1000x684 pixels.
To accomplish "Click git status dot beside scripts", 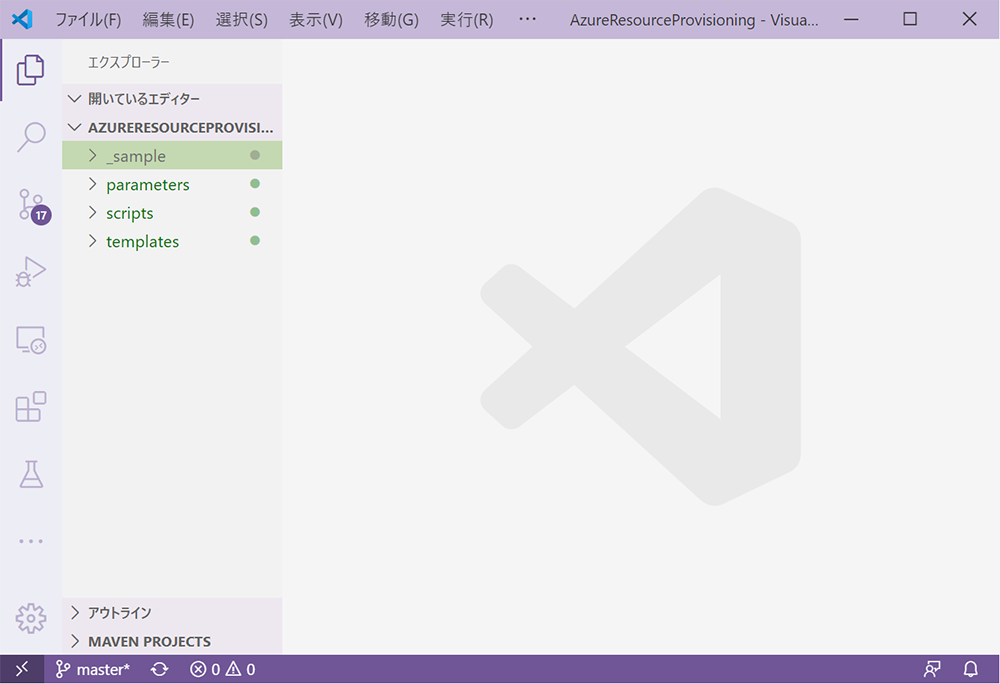I will [x=255, y=212].
